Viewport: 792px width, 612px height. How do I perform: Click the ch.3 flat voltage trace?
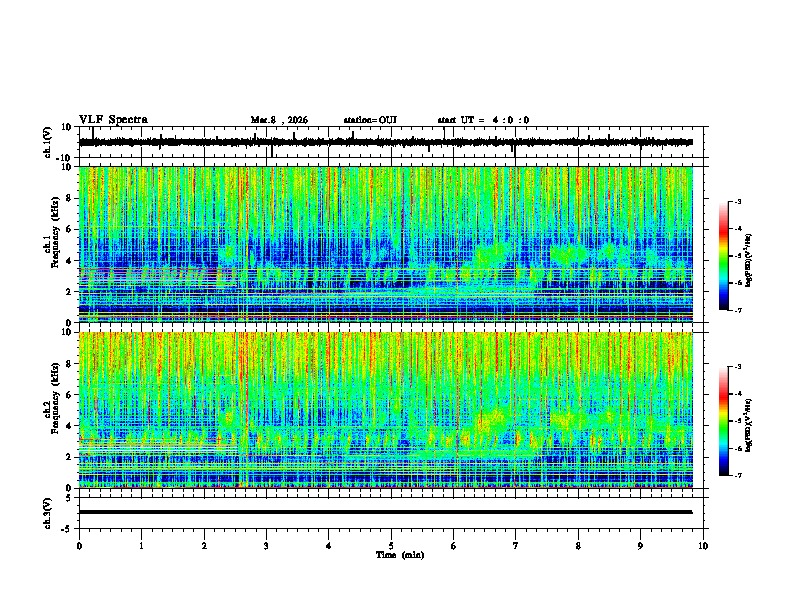point(385,512)
